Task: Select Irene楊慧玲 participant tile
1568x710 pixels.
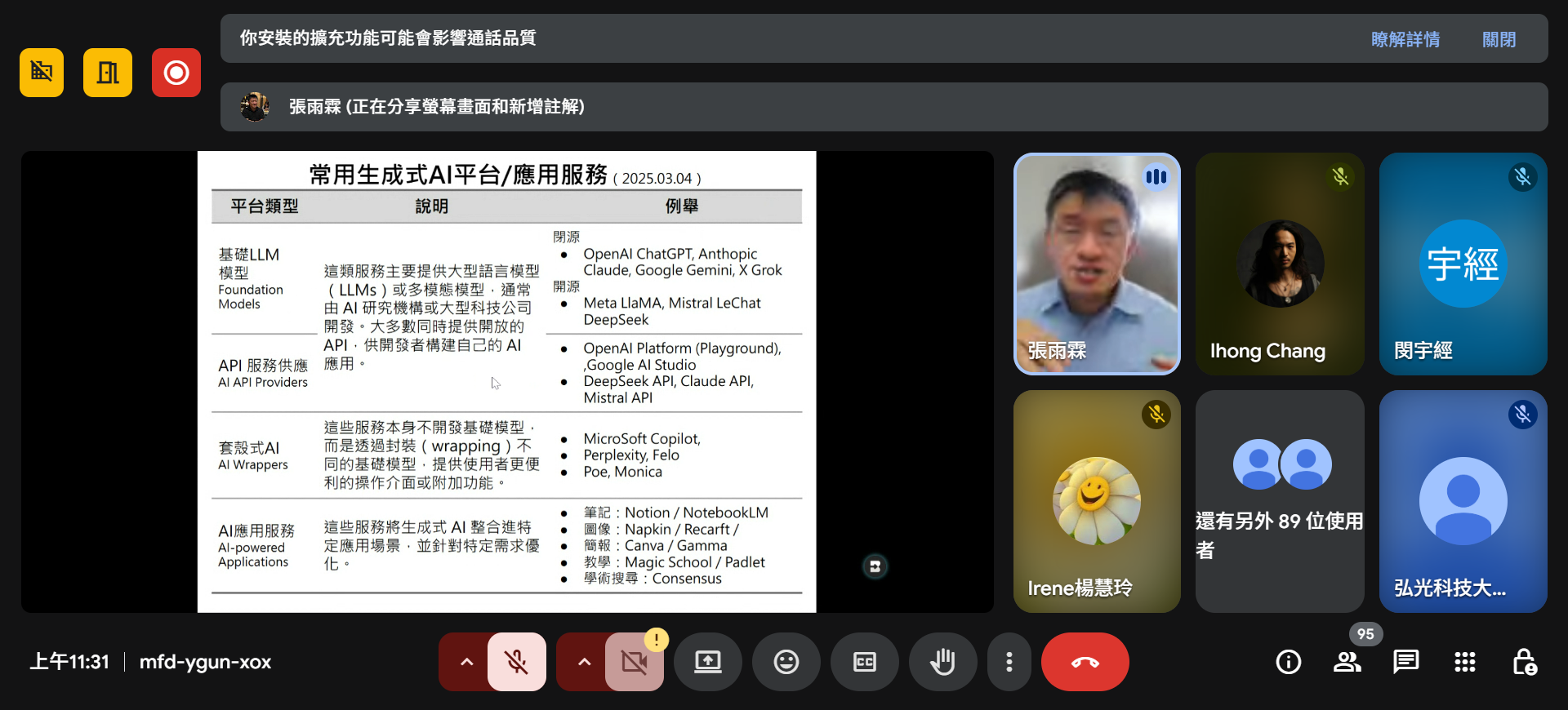Action: (x=1097, y=501)
